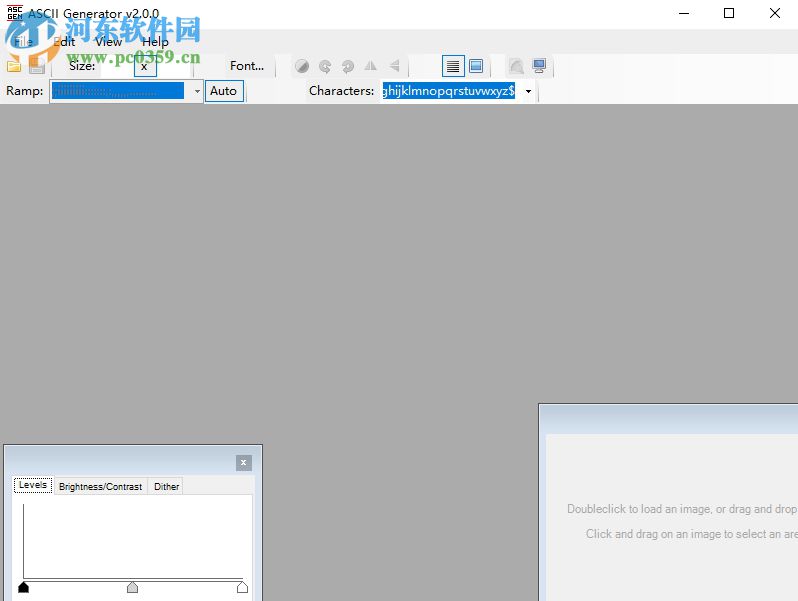Expand the Characters dropdown arrow
Viewport: 798px width, 601px height.
coord(528,91)
